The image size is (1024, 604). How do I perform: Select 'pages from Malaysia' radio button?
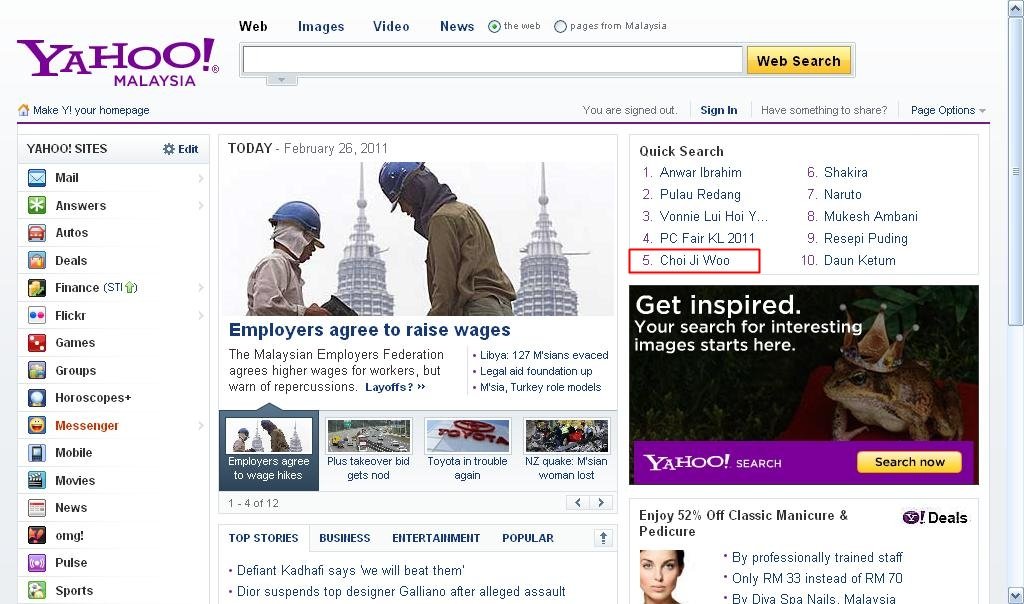coord(560,27)
